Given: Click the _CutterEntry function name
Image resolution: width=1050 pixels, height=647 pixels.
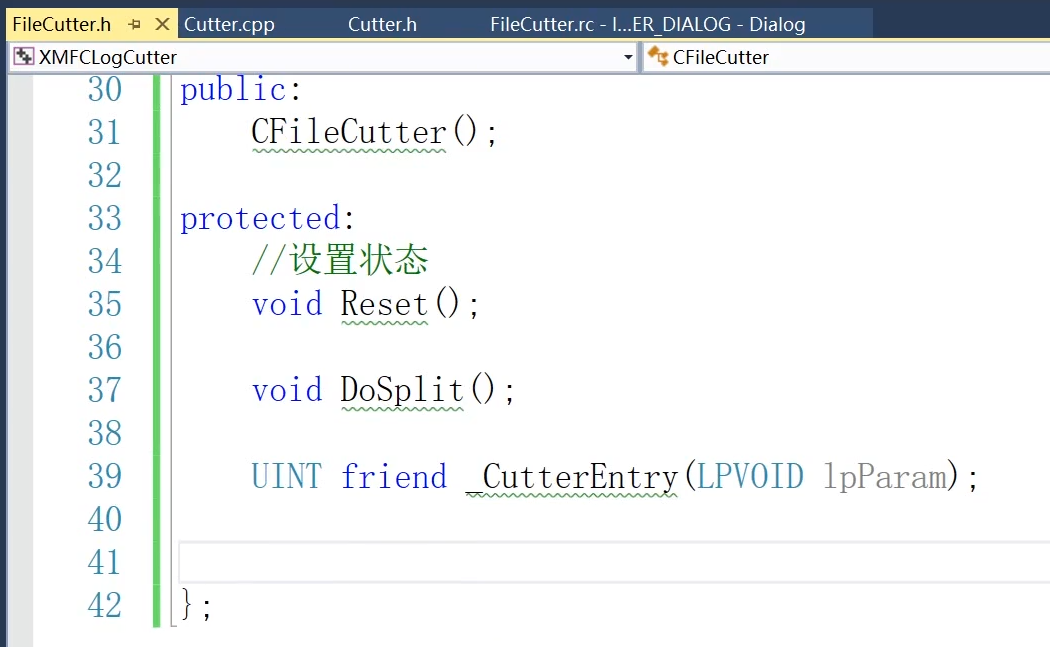Looking at the screenshot, I should click(x=572, y=477).
